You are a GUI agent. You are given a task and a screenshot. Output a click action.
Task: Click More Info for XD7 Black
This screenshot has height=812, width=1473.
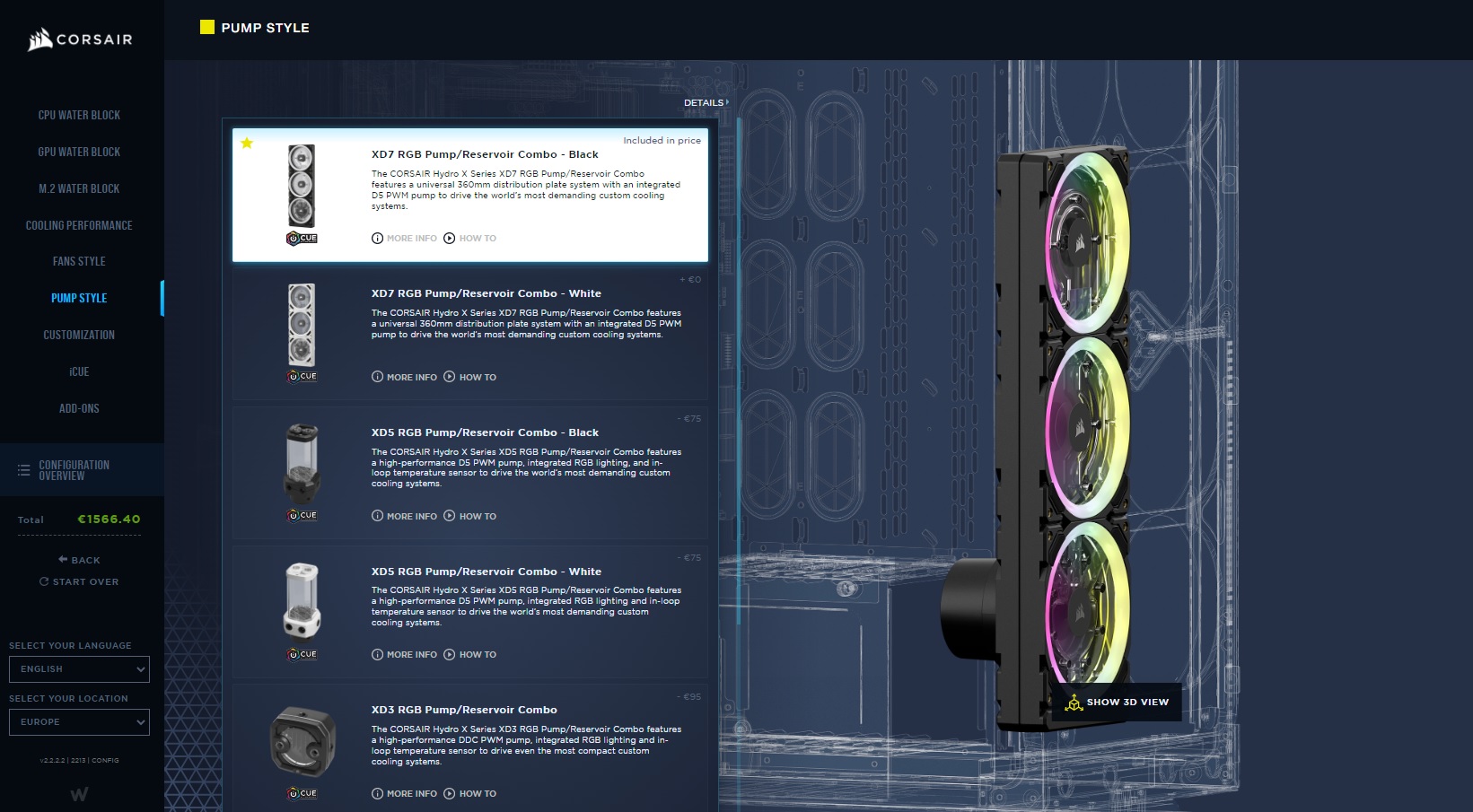(404, 239)
